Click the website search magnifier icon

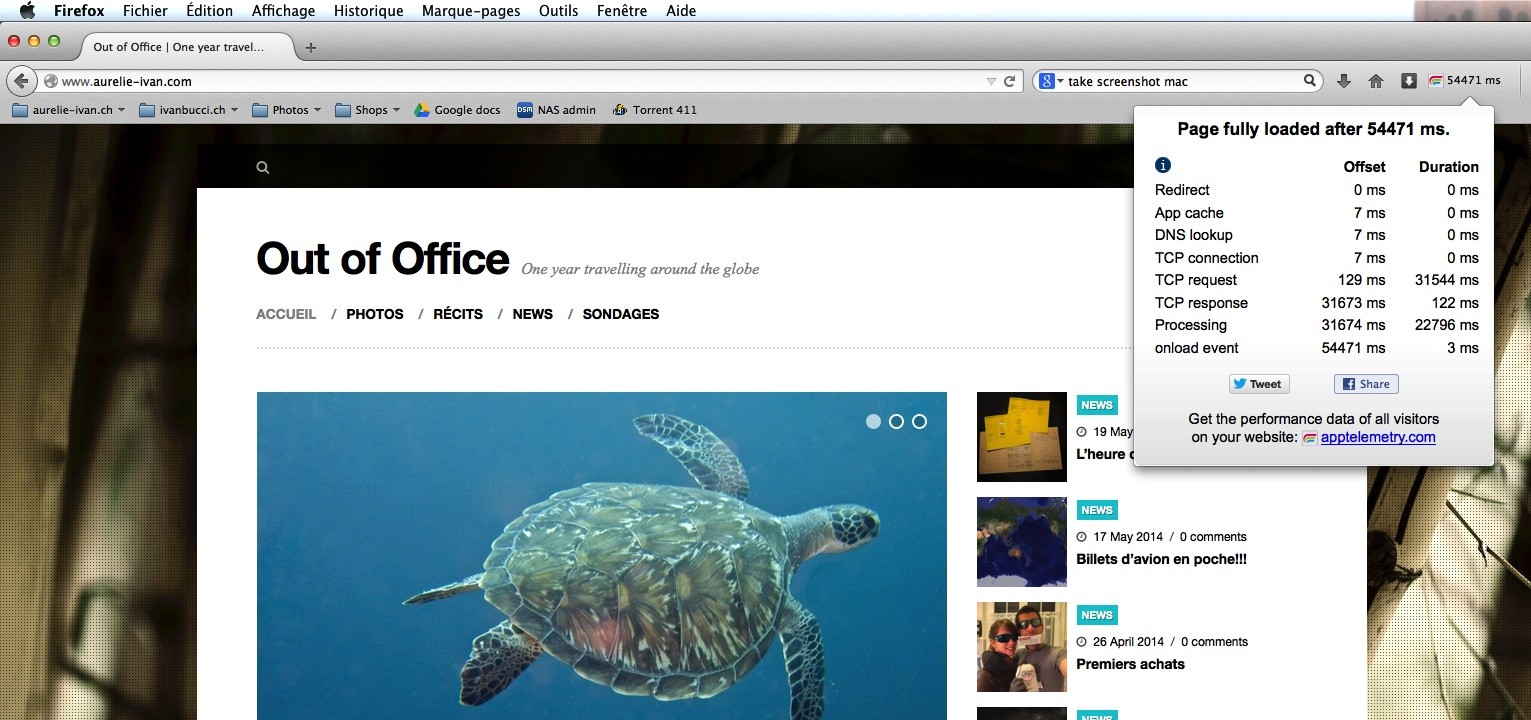[x=263, y=168]
